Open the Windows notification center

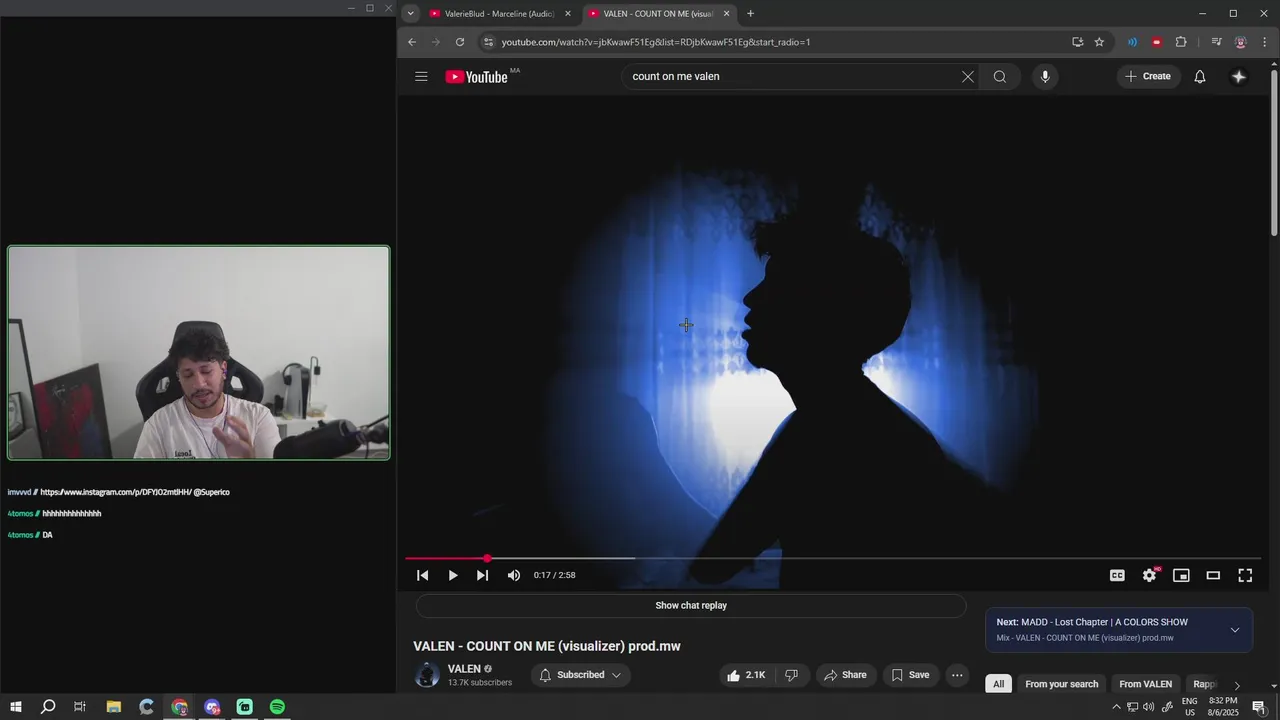(1259, 707)
